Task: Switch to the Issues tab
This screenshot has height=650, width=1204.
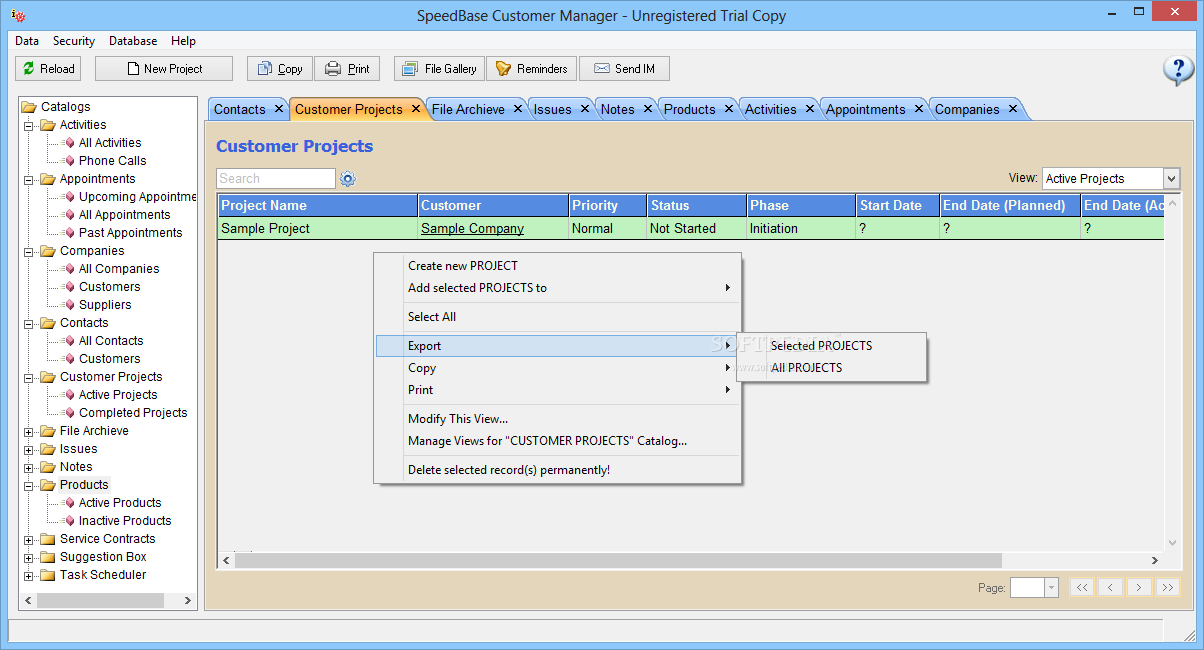Action: pos(552,110)
